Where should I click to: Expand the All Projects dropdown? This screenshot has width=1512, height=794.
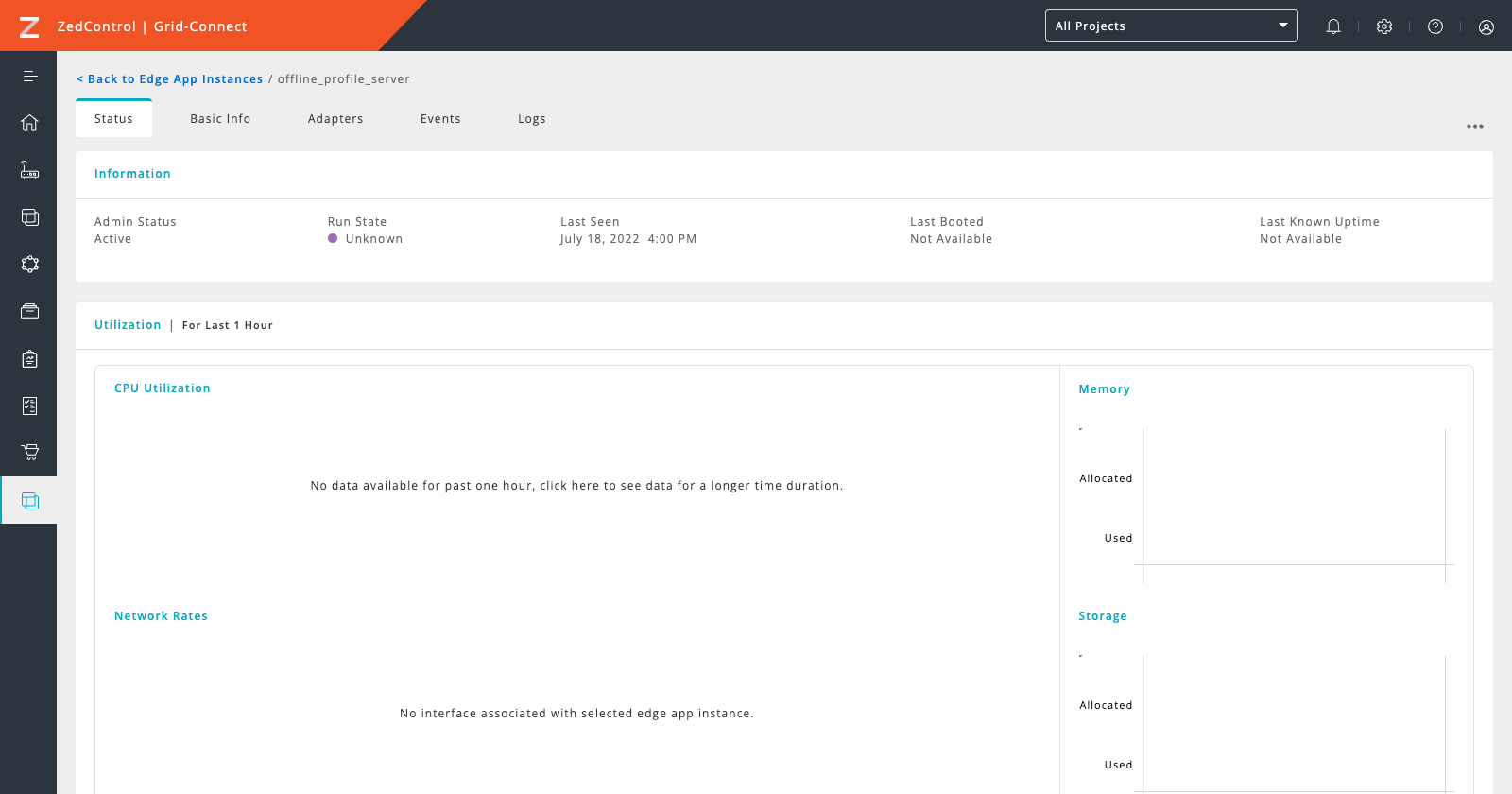[1172, 26]
